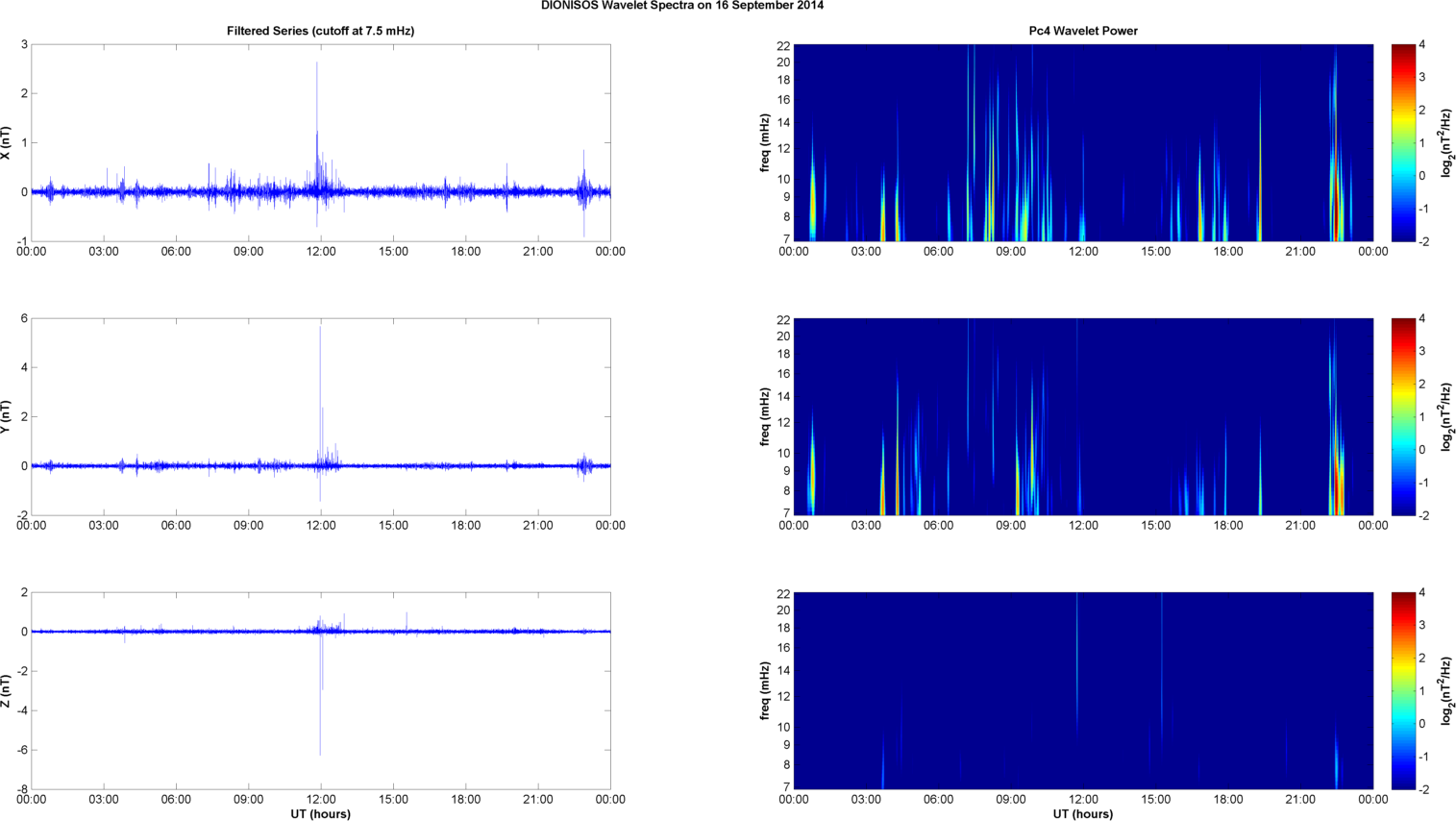Click the middle wavelet spectrum colorbar
Screen dimensions: 1456x821
pyautogui.click(x=1403, y=416)
